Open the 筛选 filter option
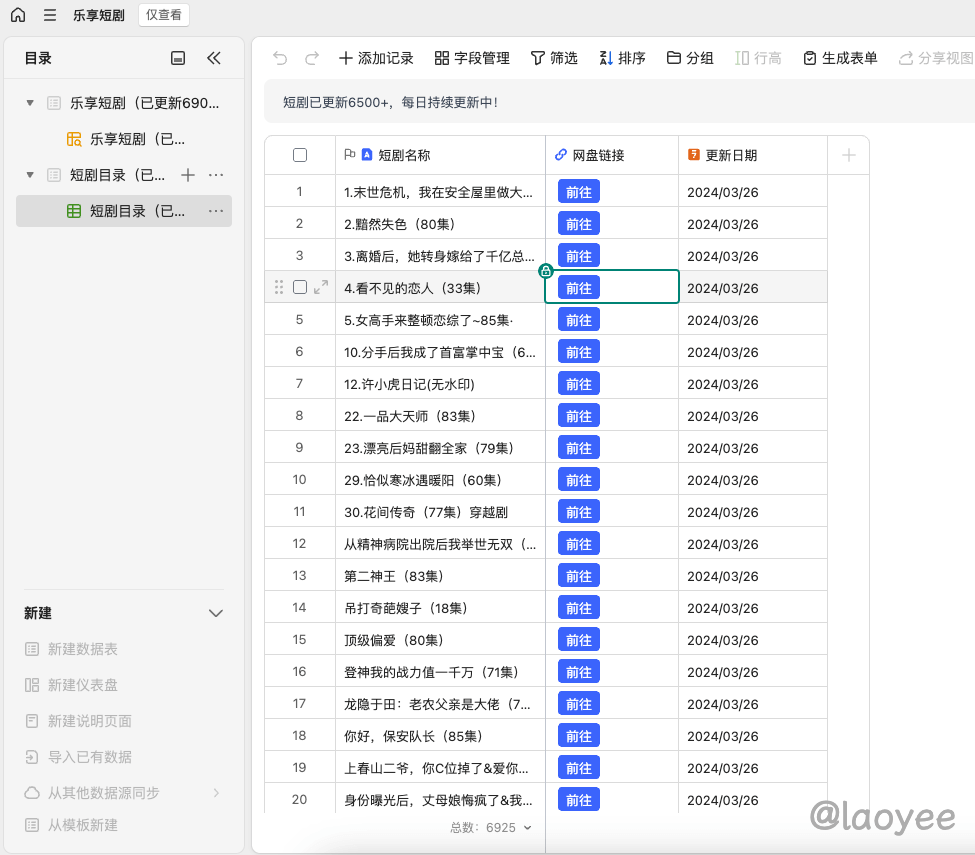 (554, 58)
